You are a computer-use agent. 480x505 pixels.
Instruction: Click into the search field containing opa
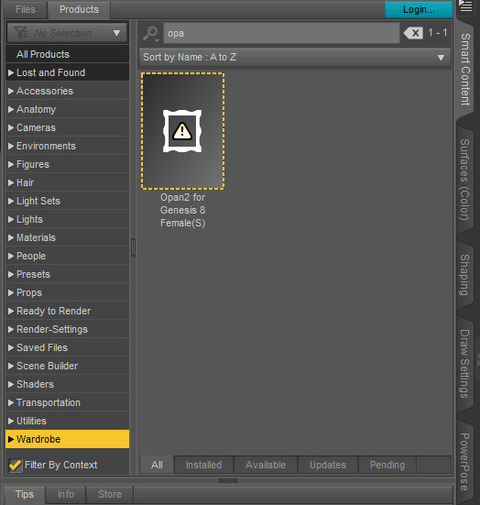[x=281, y=33]
